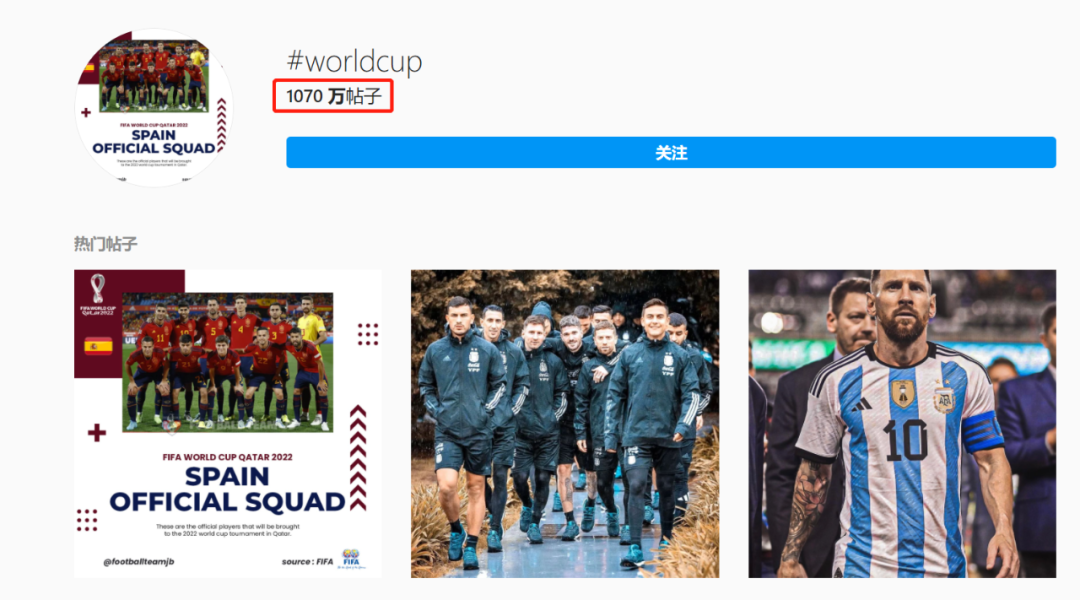Click the @footballteamjb handle text
1080x600 pixels.
[138, 561]
